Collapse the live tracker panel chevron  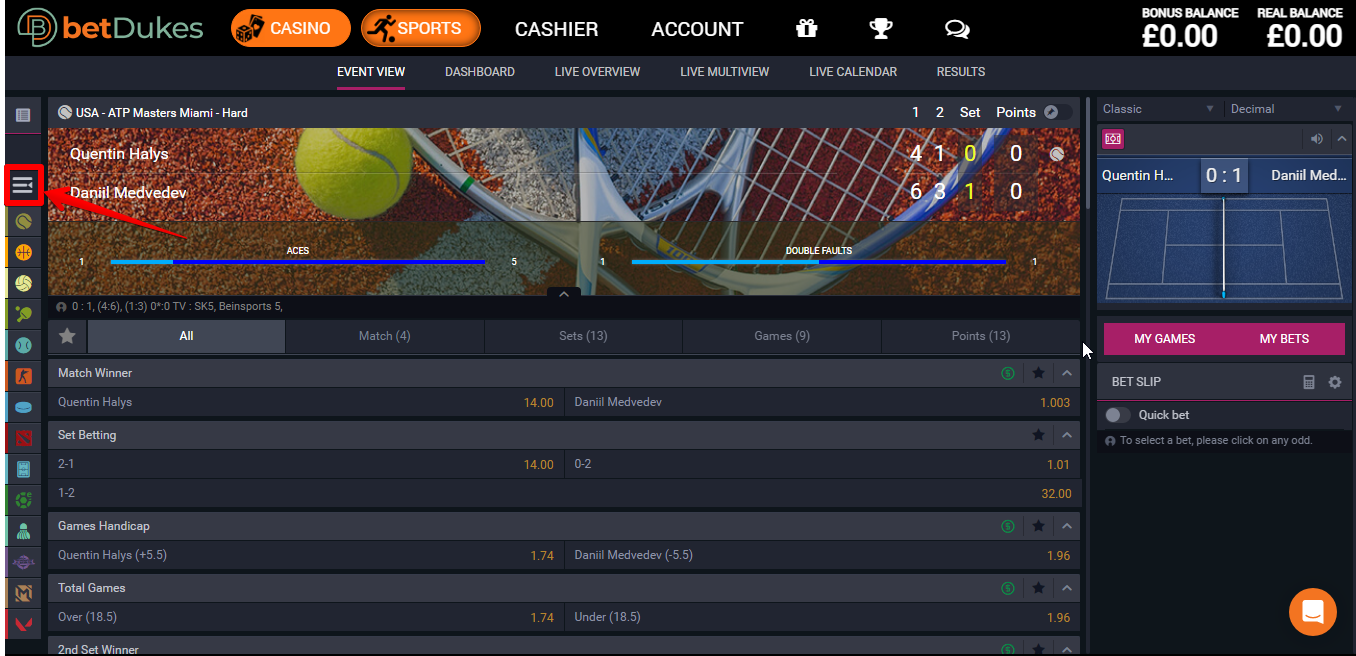click(x=1340, y=139)
